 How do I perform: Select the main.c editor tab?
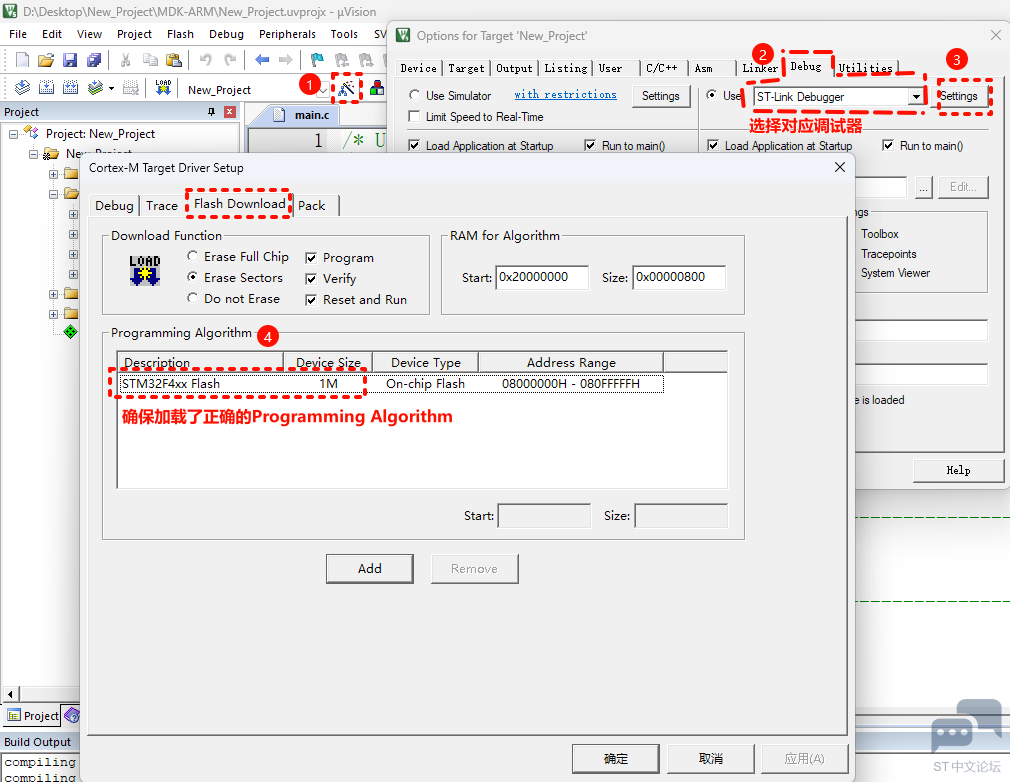[x=304, y=115]
